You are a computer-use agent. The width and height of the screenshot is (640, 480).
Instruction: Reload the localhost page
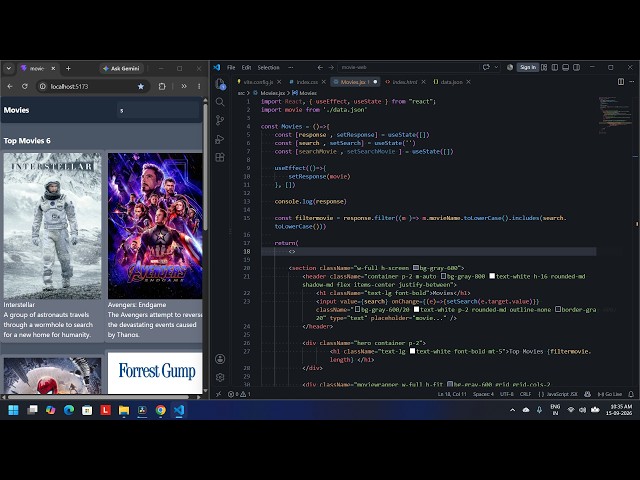25,87
